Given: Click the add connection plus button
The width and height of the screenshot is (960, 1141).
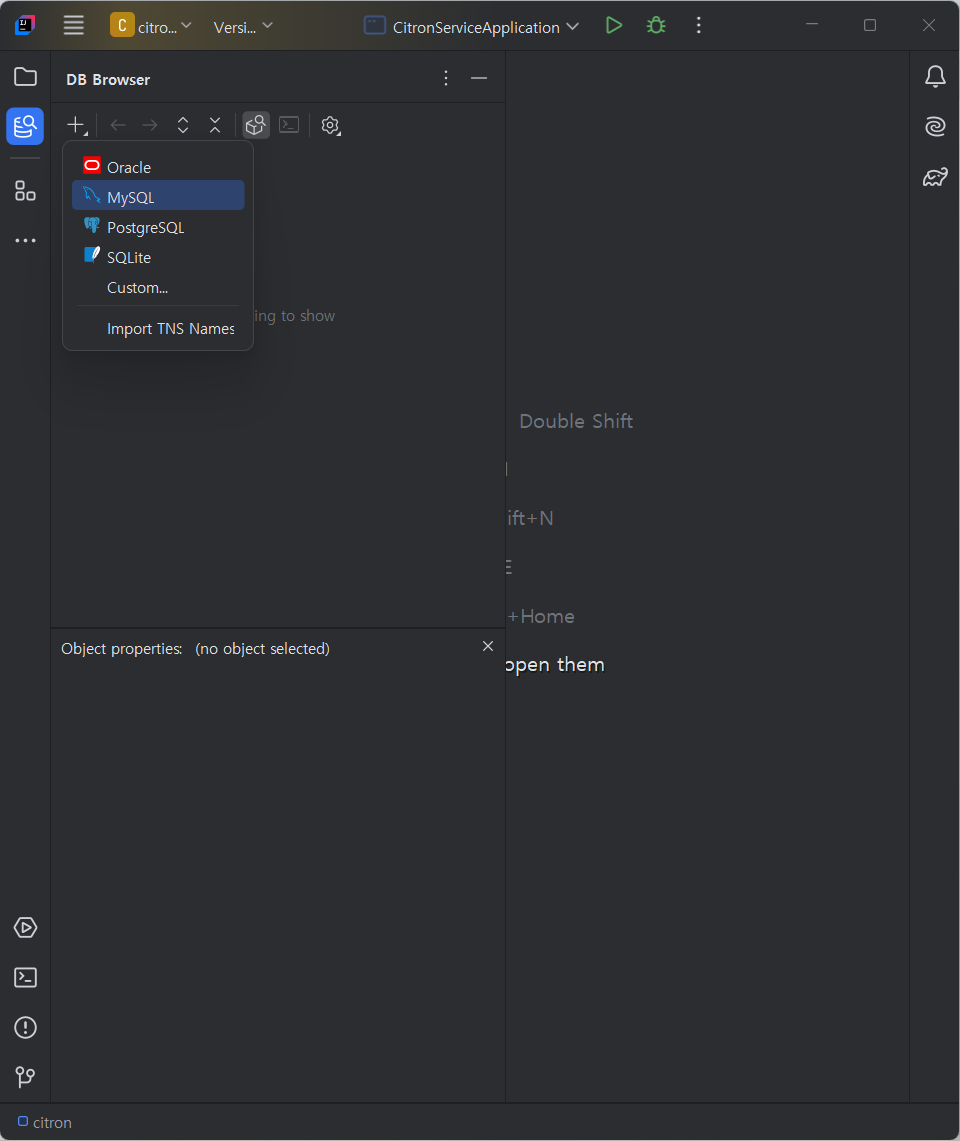Looking at the screenshot, I should [x=76, y=125].
